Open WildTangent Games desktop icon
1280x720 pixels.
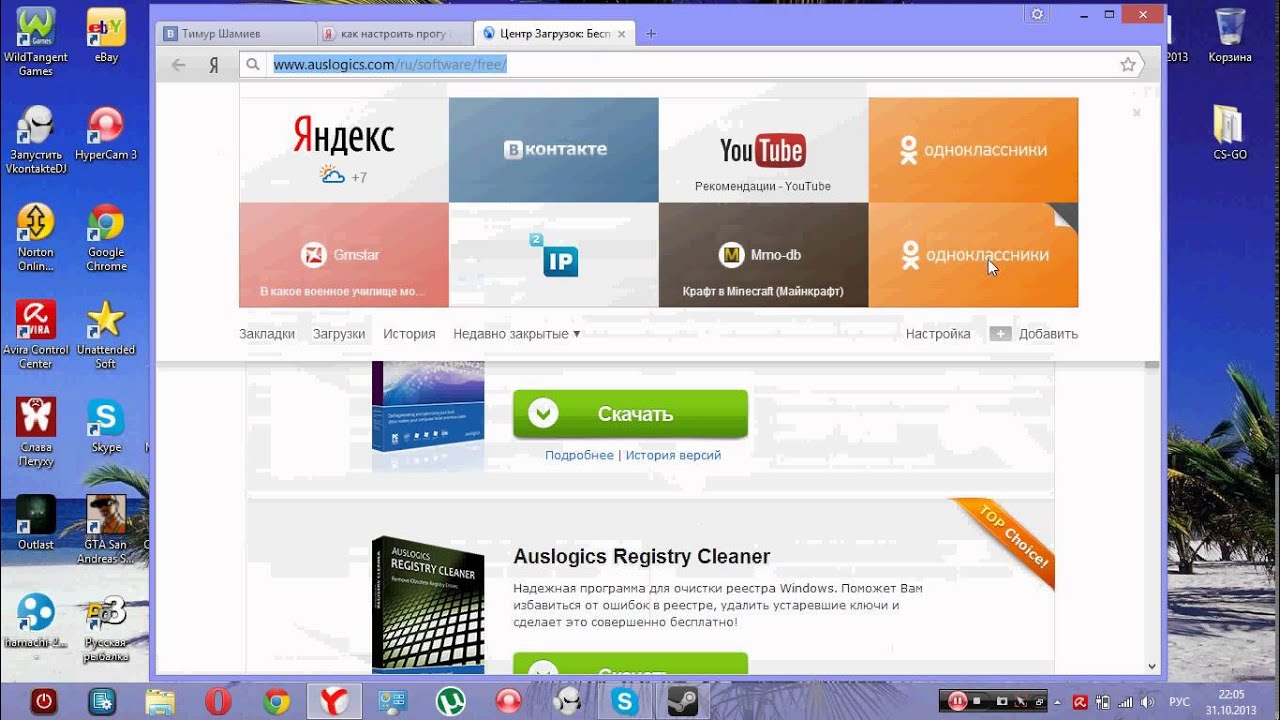pyautogui.click(x=36, y=42)
